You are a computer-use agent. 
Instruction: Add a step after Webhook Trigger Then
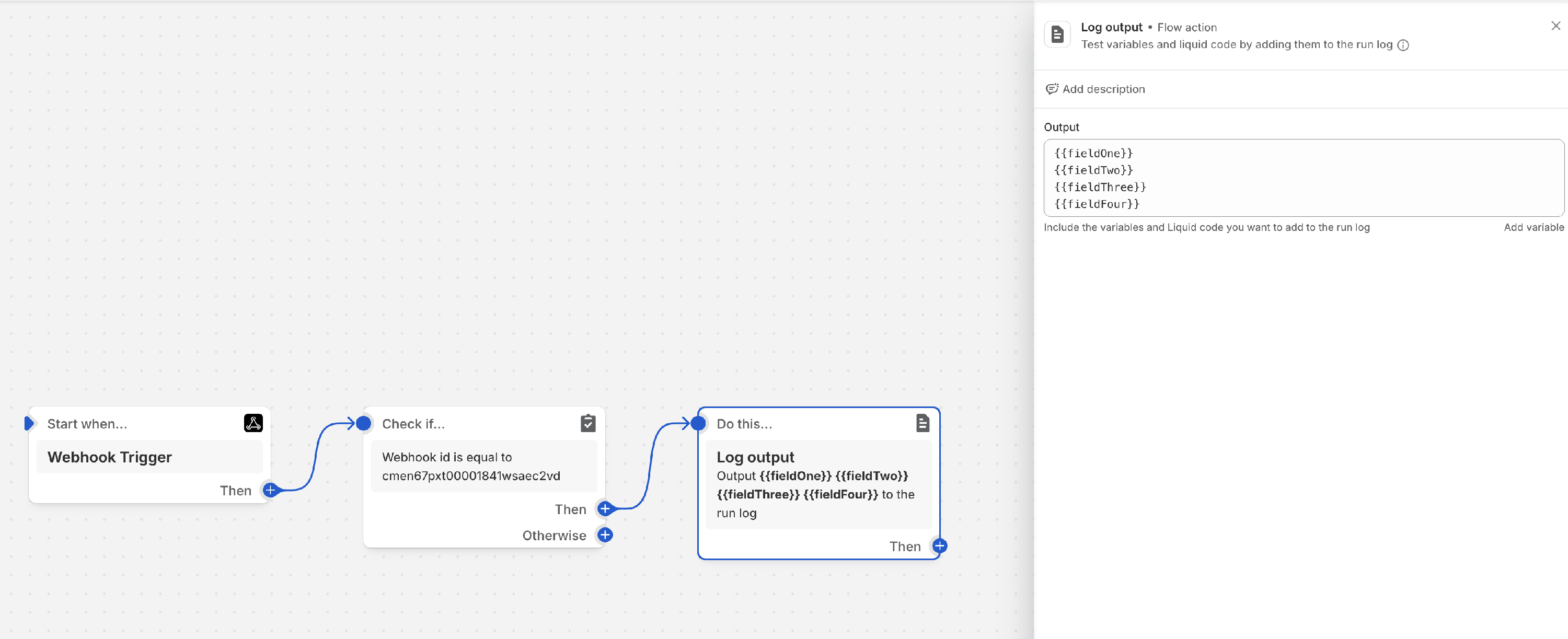pyautogui.click(x=270, y=490)
